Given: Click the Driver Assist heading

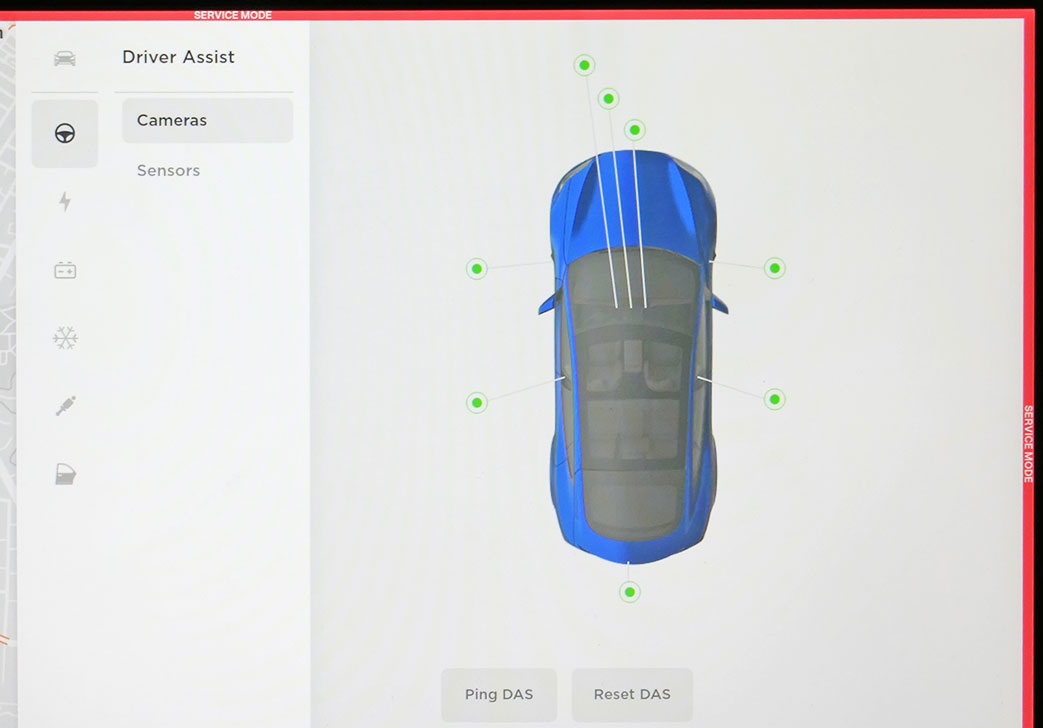Looking at the screenshot, I should [178, 57].
